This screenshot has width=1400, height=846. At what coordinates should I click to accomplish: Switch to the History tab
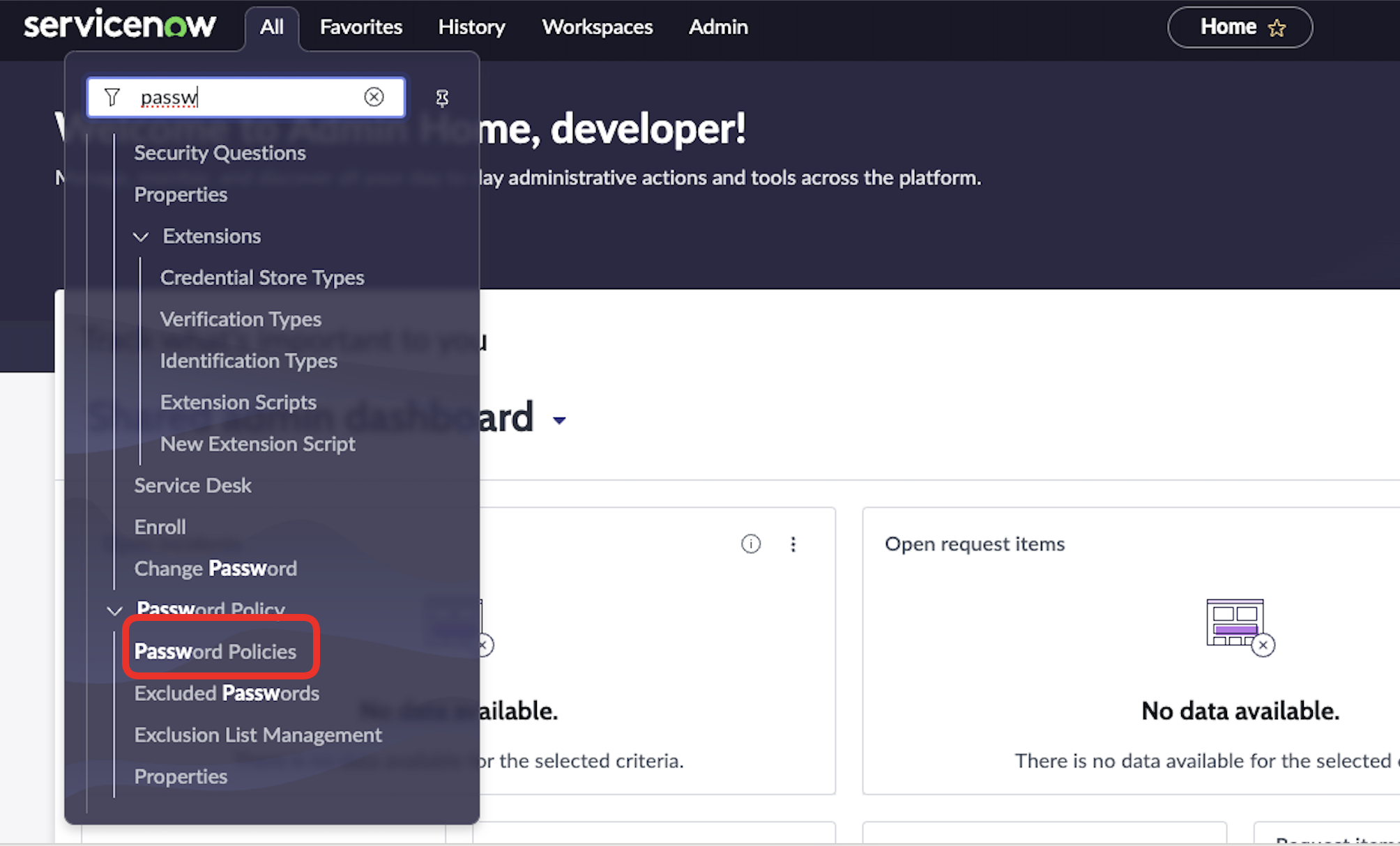(471, 27)
